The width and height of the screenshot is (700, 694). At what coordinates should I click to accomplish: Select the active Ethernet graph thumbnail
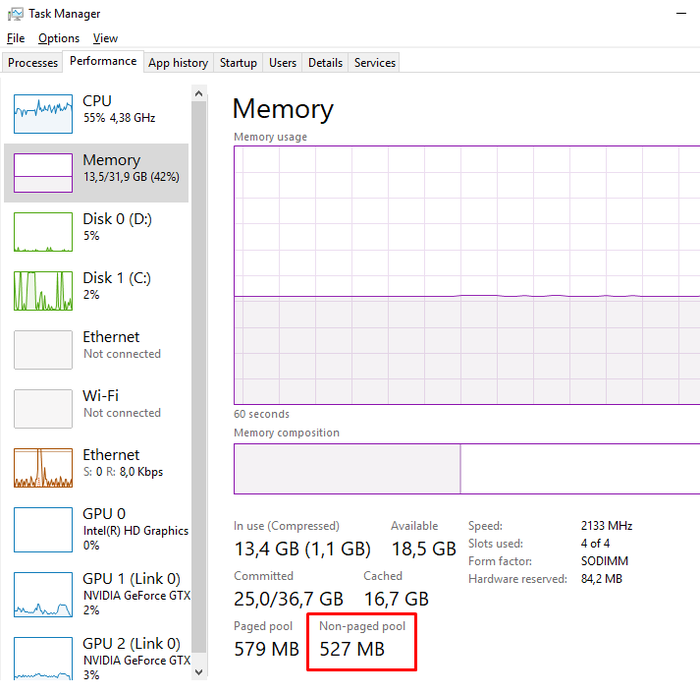tap(43, 468)
